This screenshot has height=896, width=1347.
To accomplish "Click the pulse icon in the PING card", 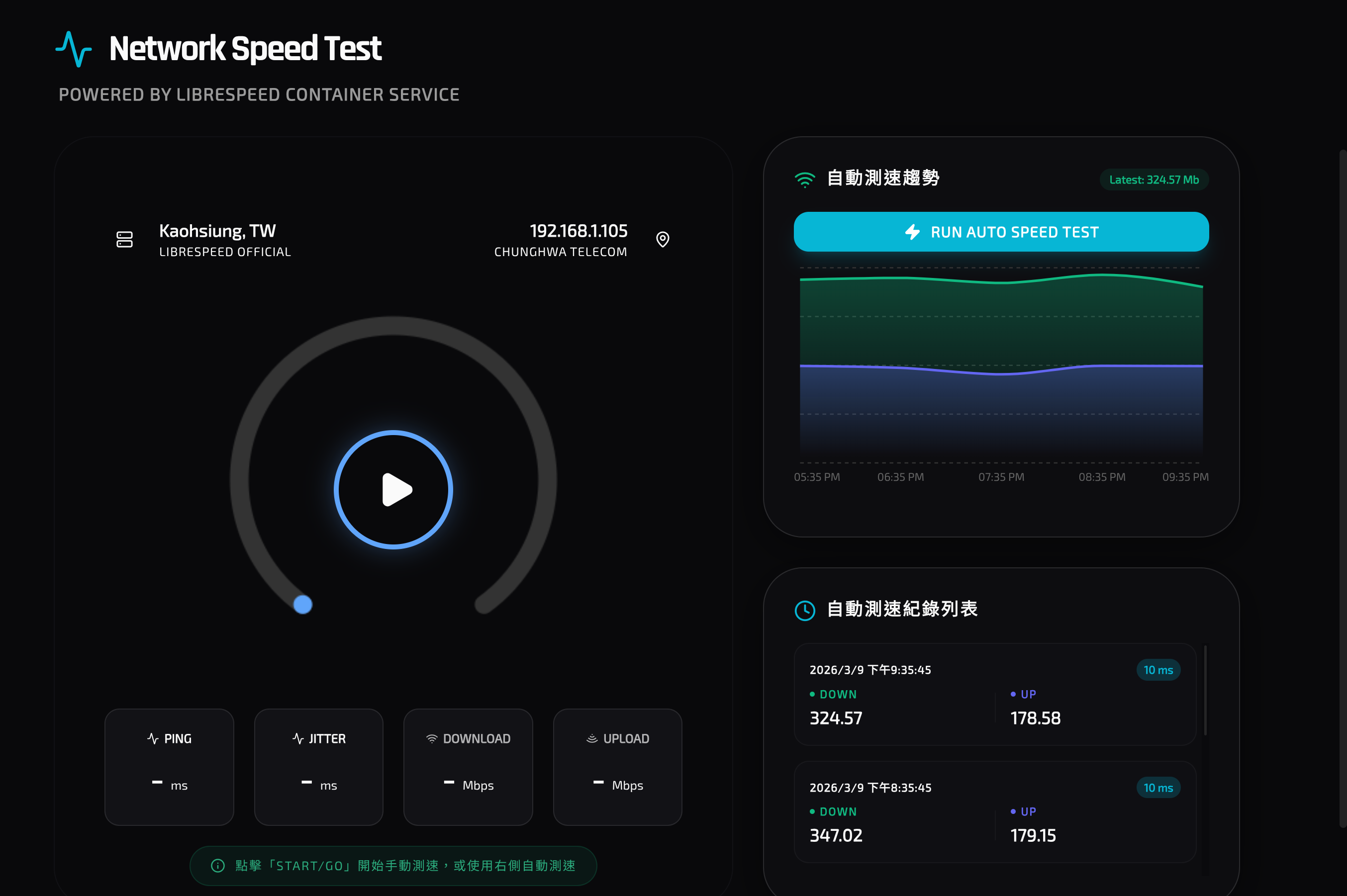I will [x=153, y=738].
